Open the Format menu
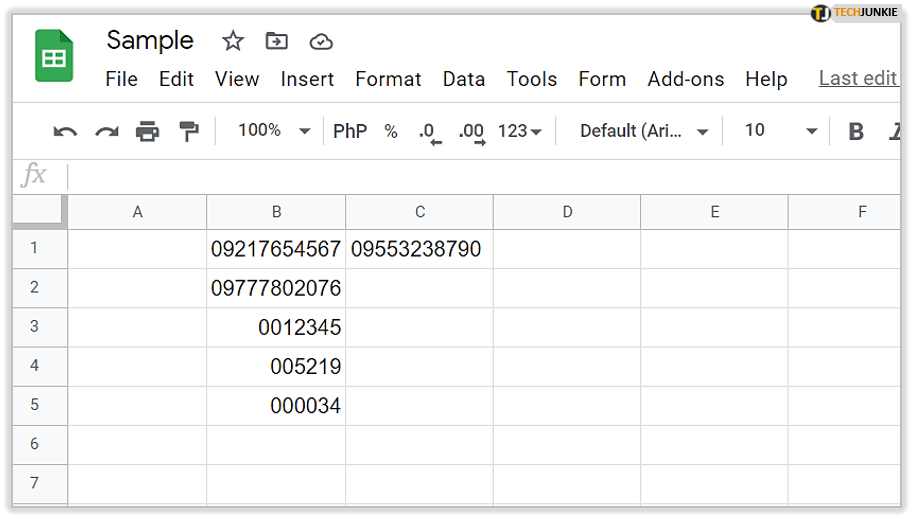Viewport: 913px width, 519px height. tap(388, 79)
